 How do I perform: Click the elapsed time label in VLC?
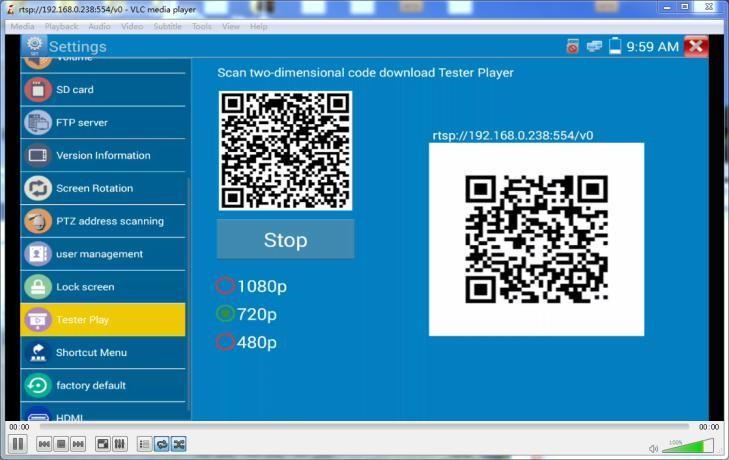pos(19,427)
